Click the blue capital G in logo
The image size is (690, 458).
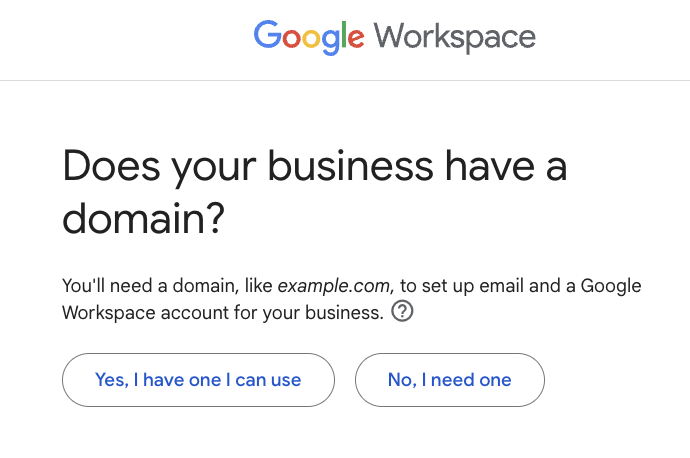[x=267, y=37]
